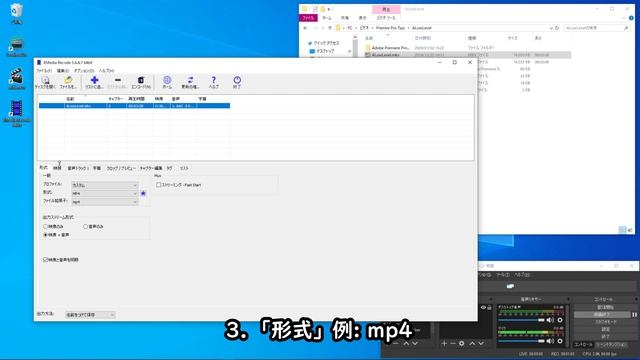Open file icon in XMedia Recode toolbar
Screen dimensions: 640x360
68,82
